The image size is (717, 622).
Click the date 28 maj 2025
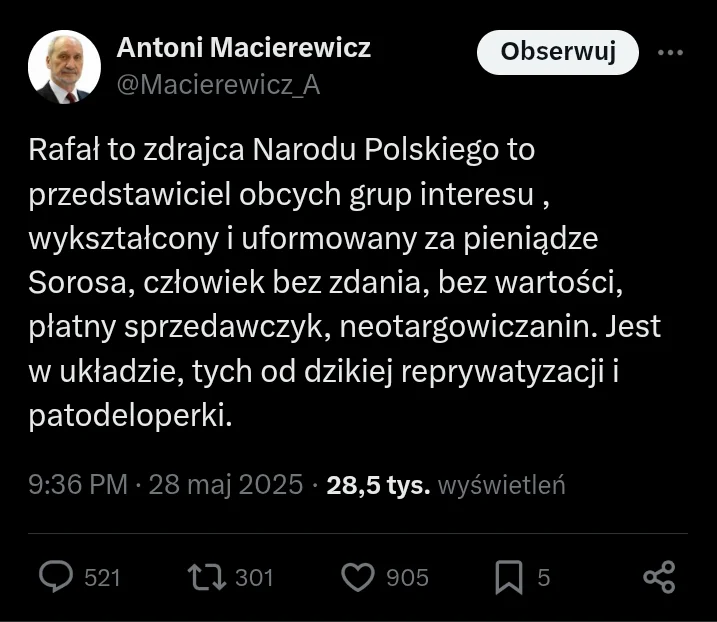click(x=226, y=485)
